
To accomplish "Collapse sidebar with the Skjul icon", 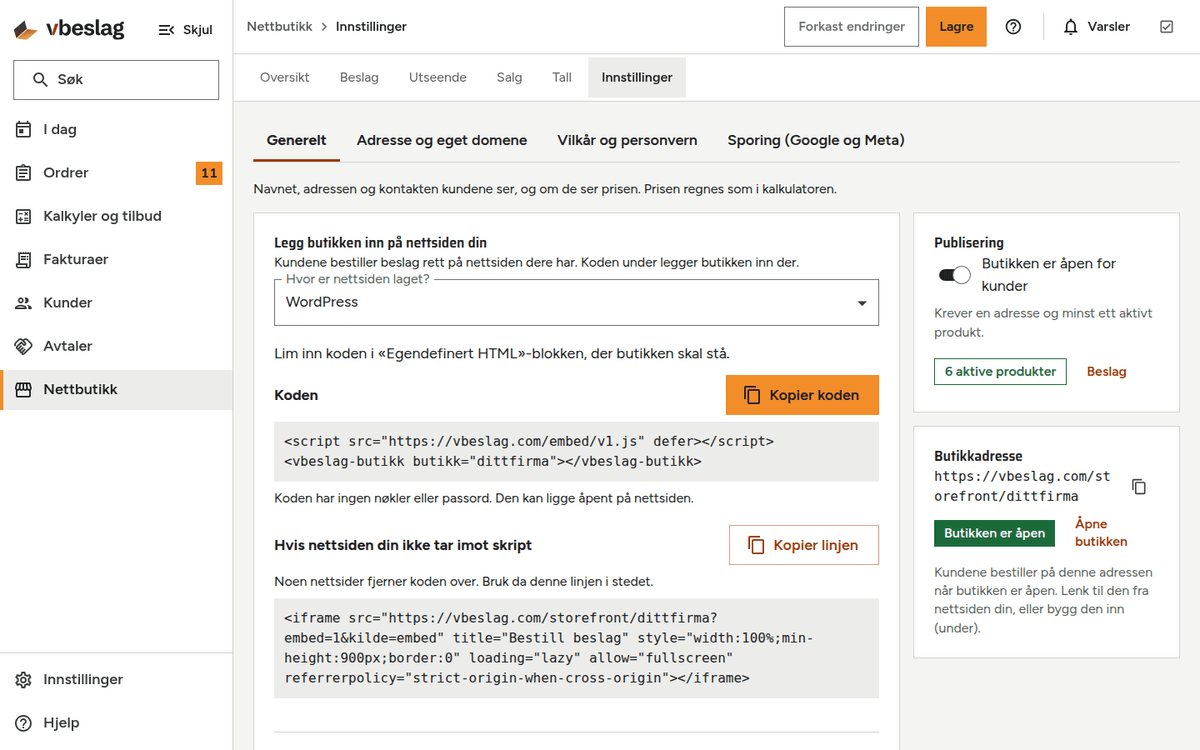I will click(167, 30).
